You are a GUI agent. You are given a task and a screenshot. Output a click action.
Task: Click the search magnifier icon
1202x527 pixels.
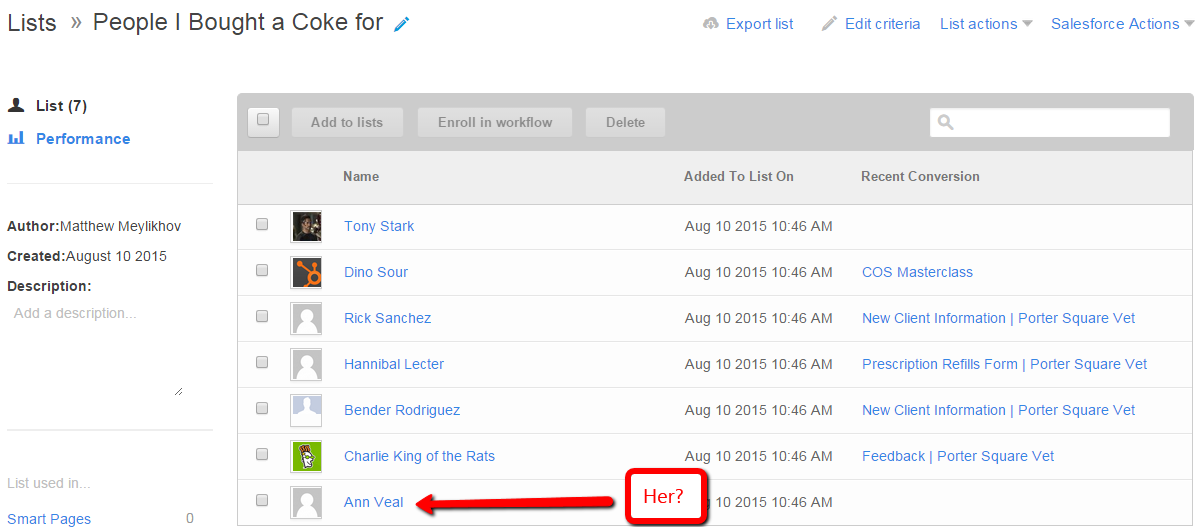point(946,123)
